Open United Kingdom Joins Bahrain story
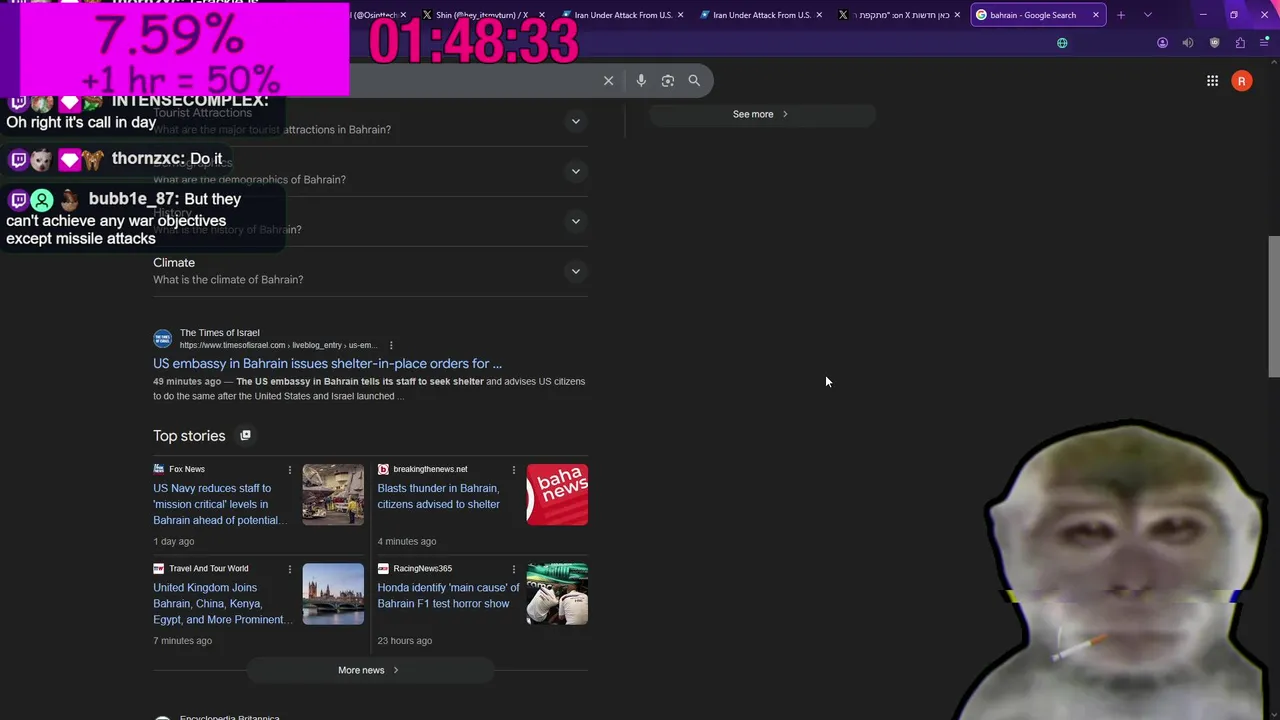 click(x=222, y=603)
